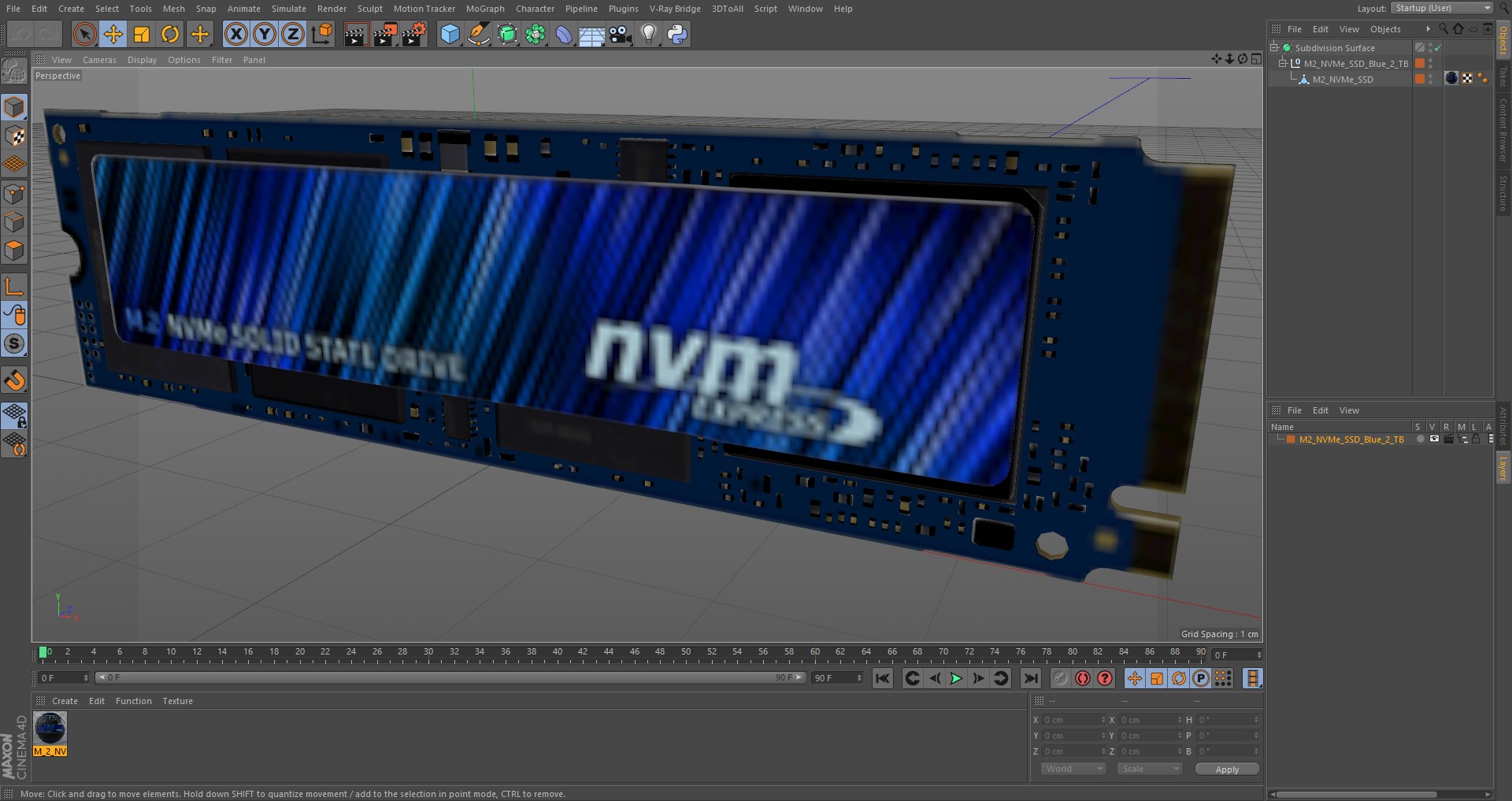Image resolution: width=1512 pixels, height=801 pixels.
Task: Open the deformer tool icon
Action: (564, 34)
